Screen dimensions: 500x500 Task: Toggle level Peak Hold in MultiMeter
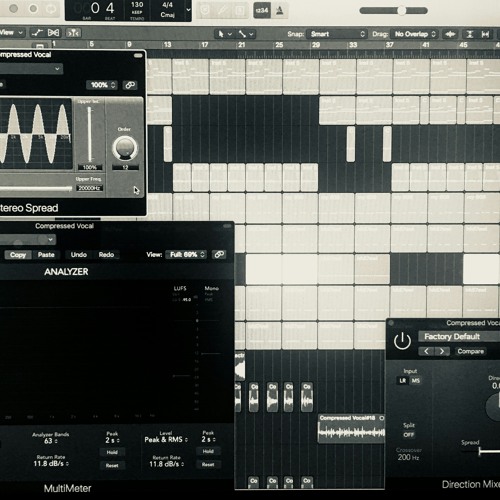coord(208,451)
